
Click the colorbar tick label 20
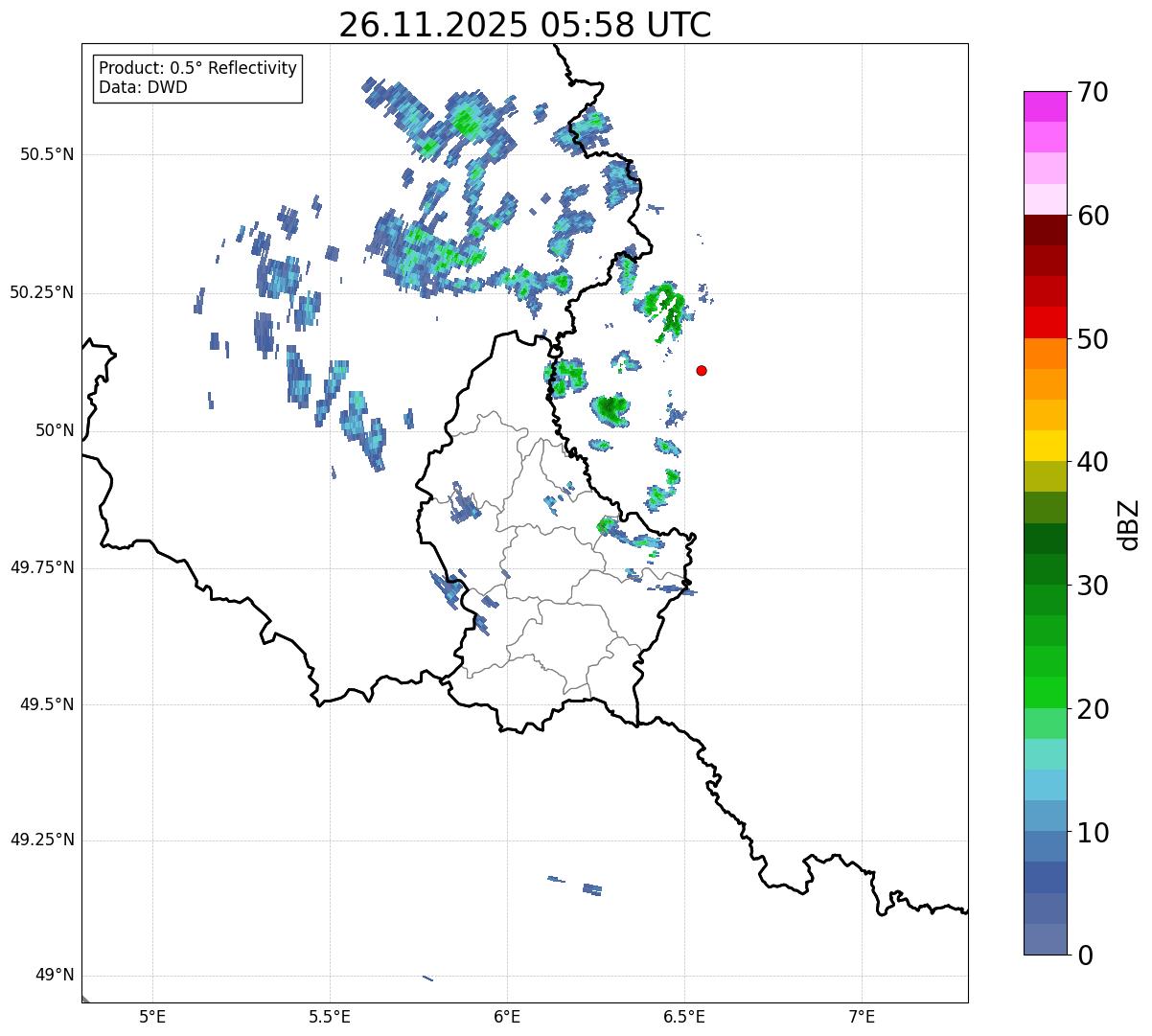(x=1093, y=709)
